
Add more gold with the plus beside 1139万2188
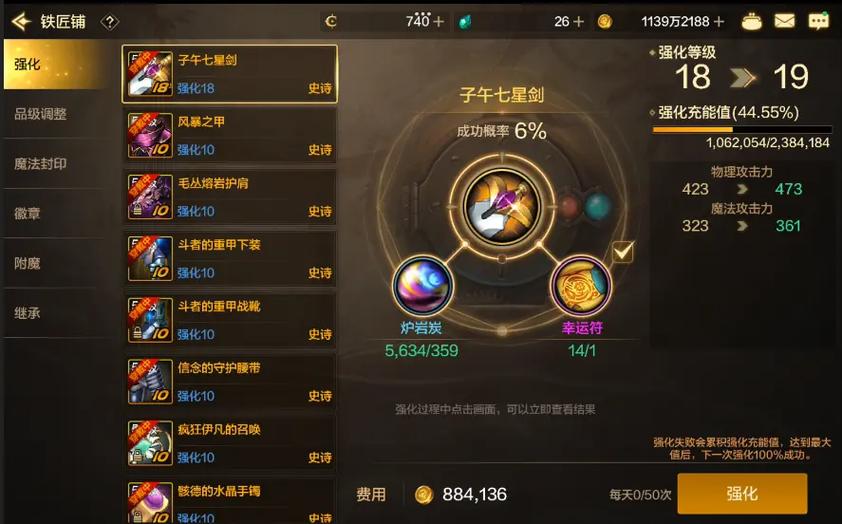coord(720,21)
